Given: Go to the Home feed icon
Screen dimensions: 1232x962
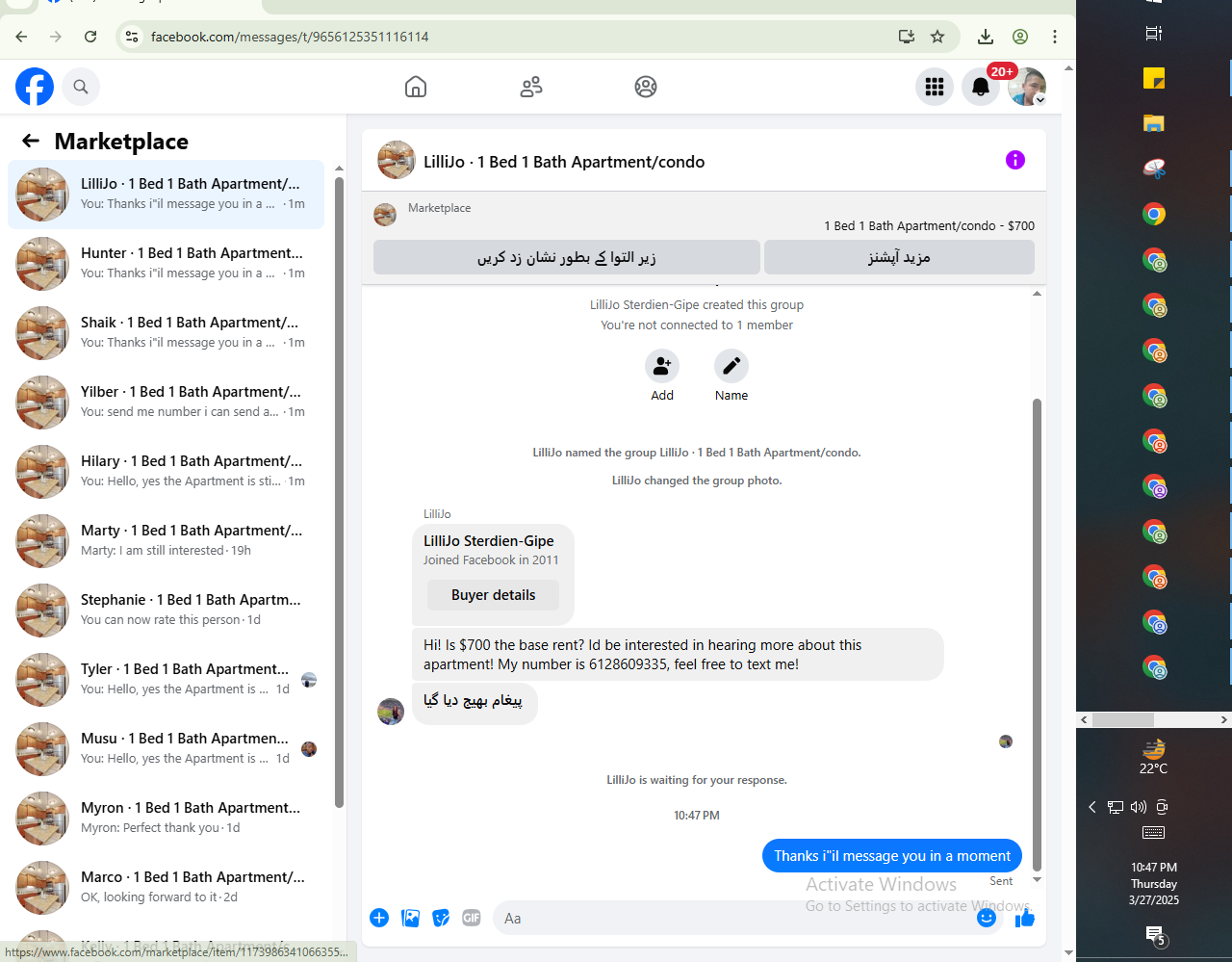Looking at the screenshot, I should (416, 87).
